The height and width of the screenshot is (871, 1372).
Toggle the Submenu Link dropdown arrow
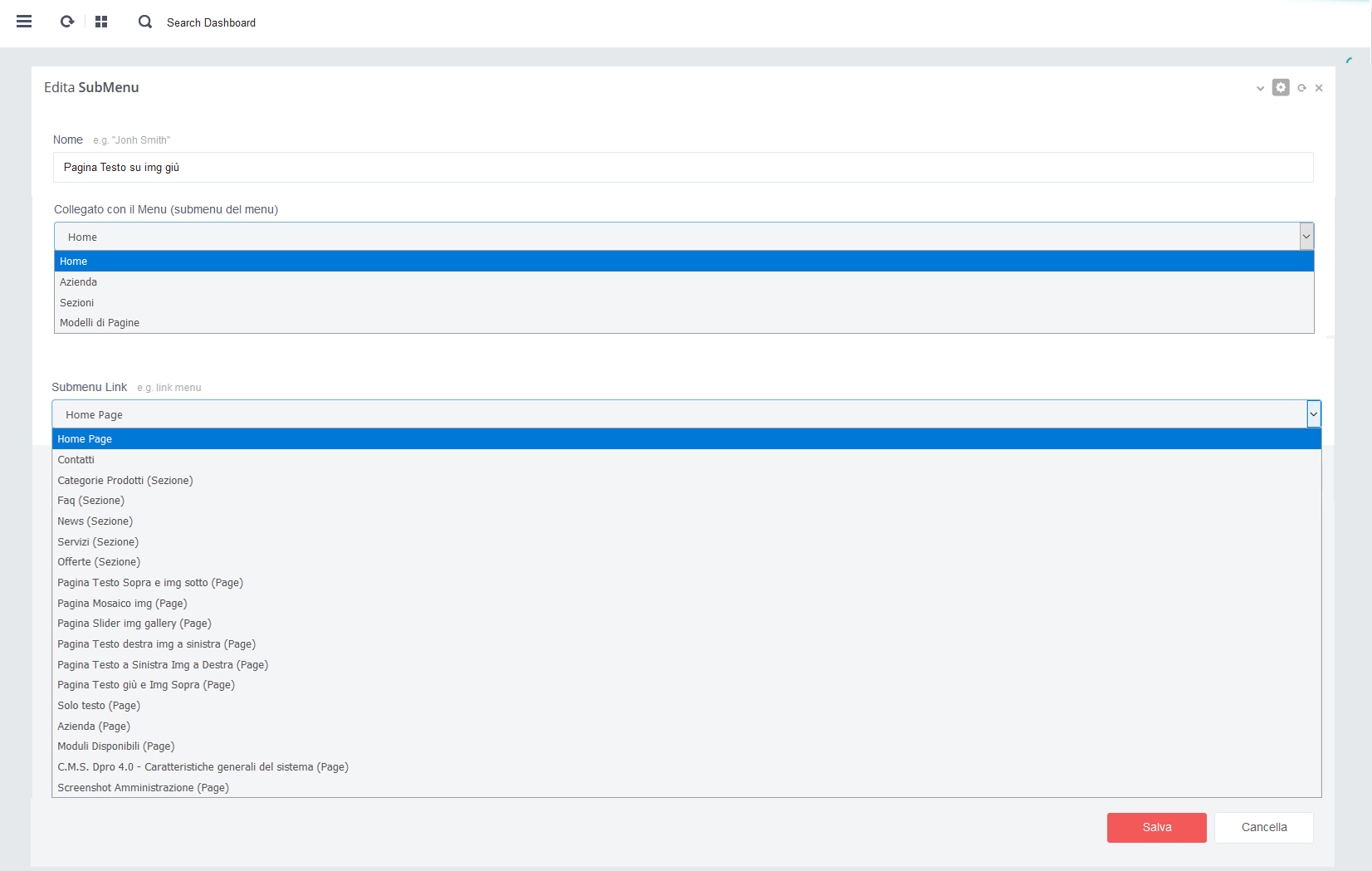point(1313,414)
